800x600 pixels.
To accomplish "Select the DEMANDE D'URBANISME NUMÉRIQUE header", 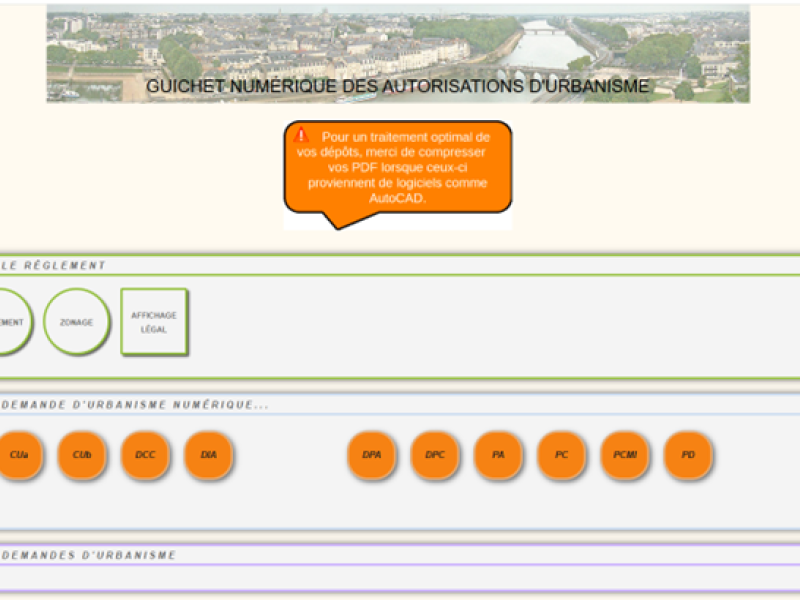I will (135, 405).
